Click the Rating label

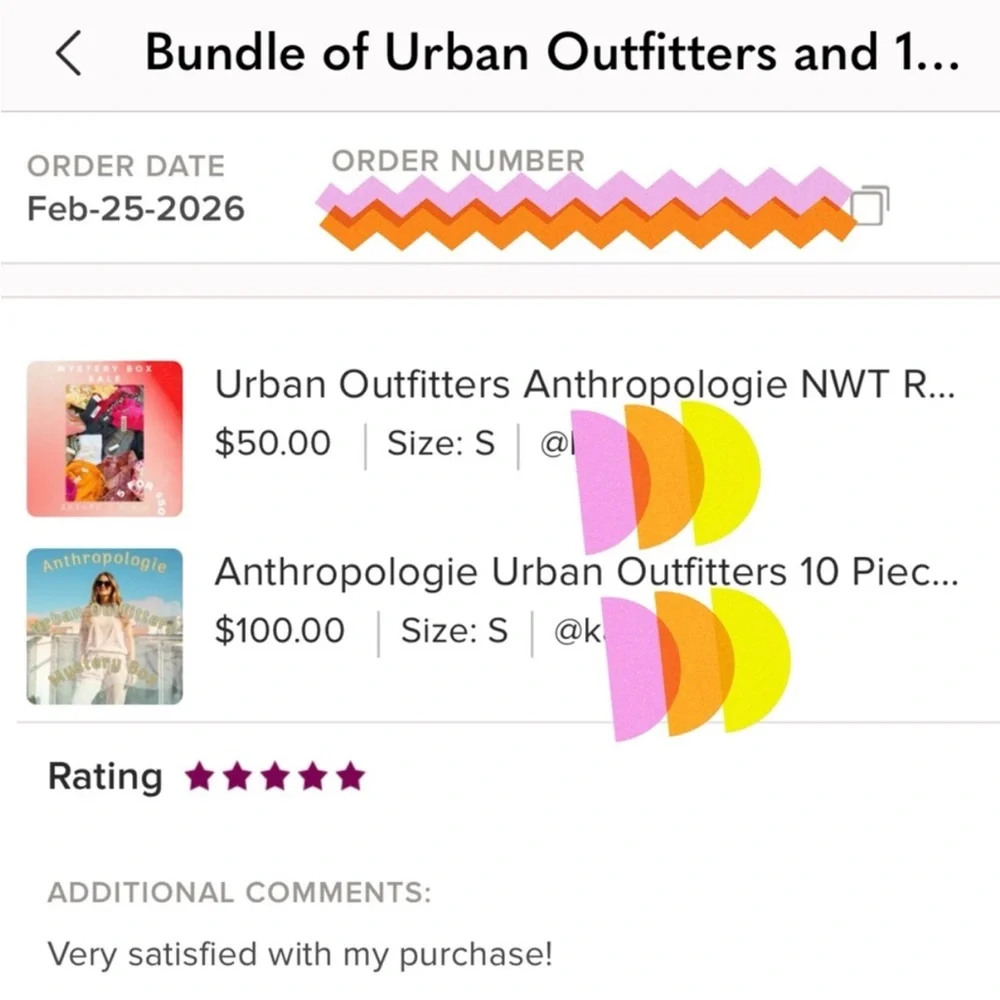(x=103, y=776)
